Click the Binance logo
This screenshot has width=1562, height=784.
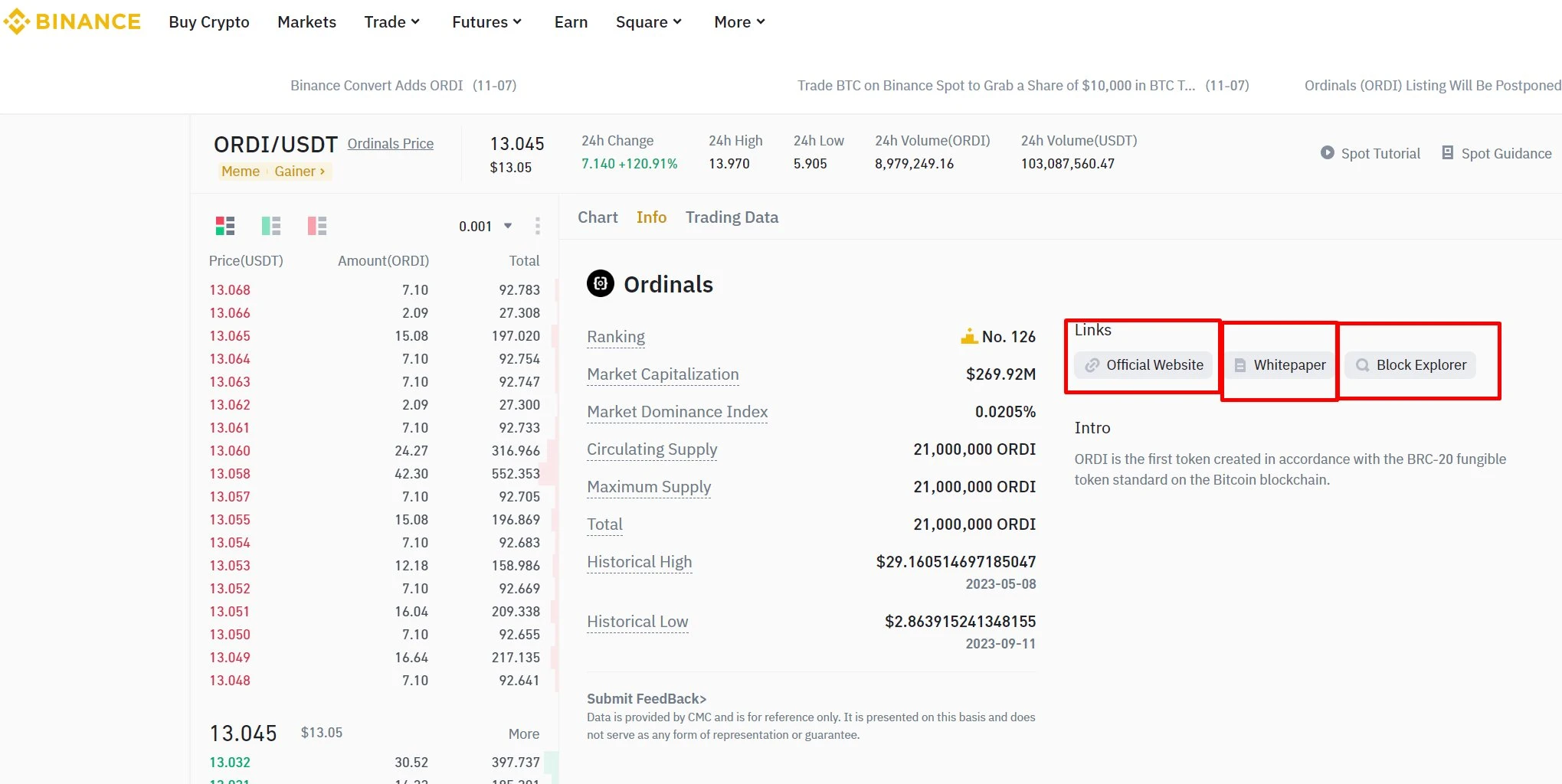tap(73, 21)
